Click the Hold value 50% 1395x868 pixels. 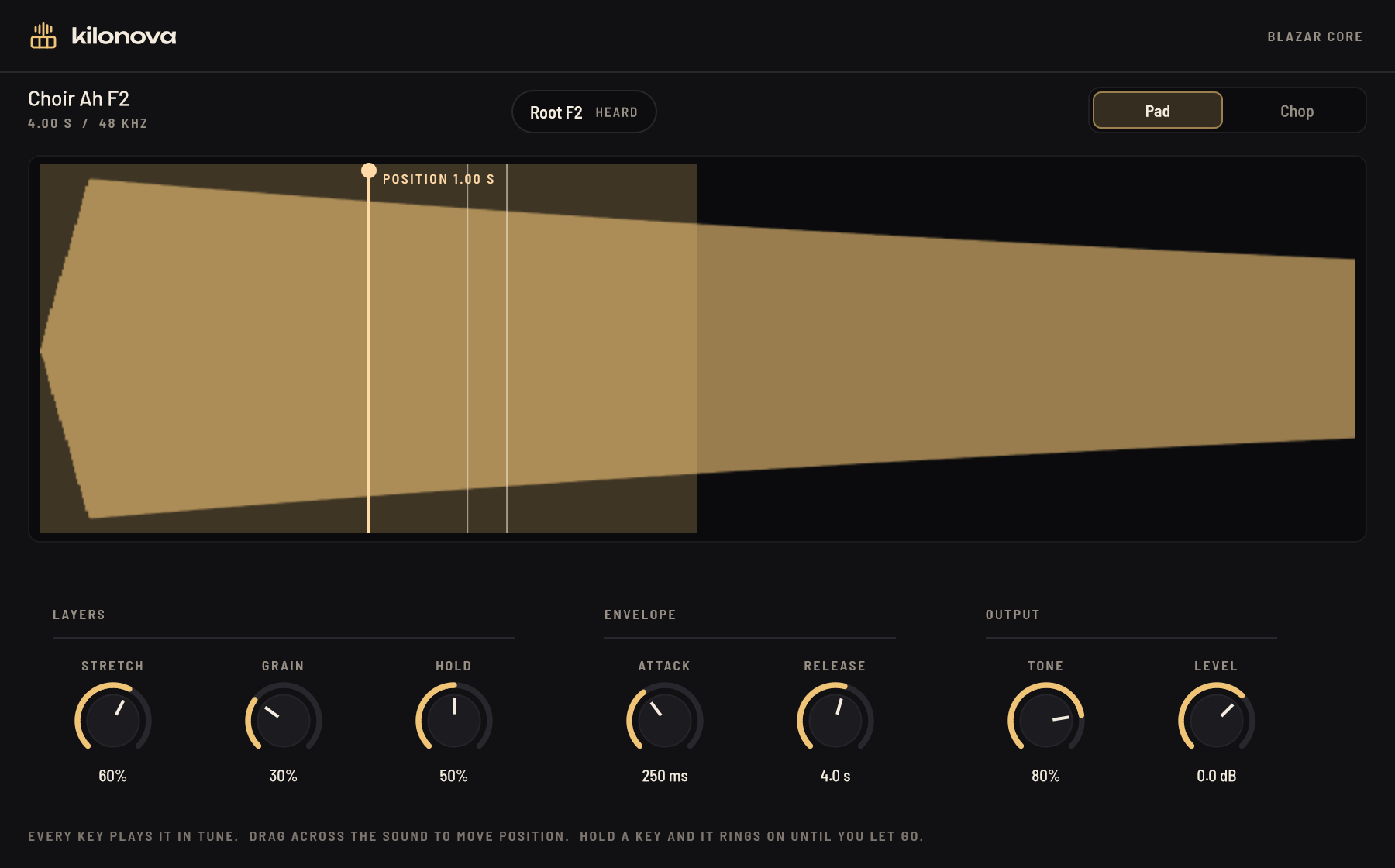tap(453, 776)
